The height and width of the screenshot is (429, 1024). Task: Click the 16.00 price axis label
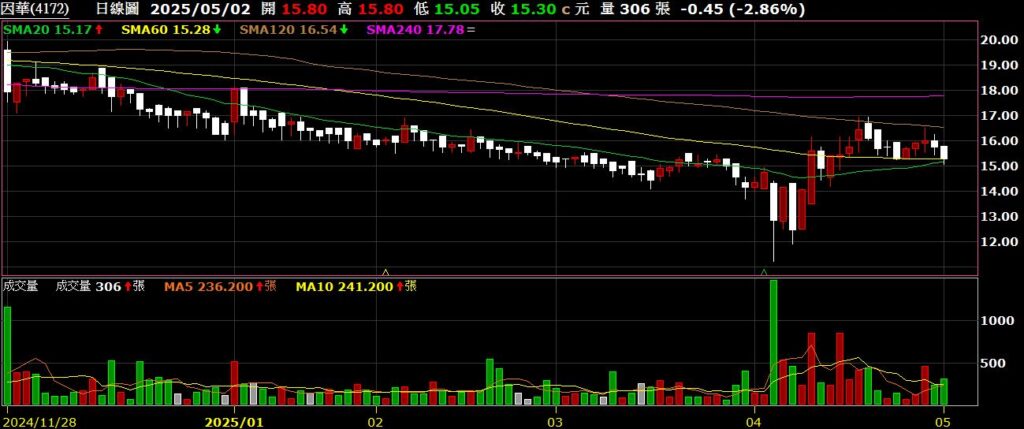pos(1001,140)
